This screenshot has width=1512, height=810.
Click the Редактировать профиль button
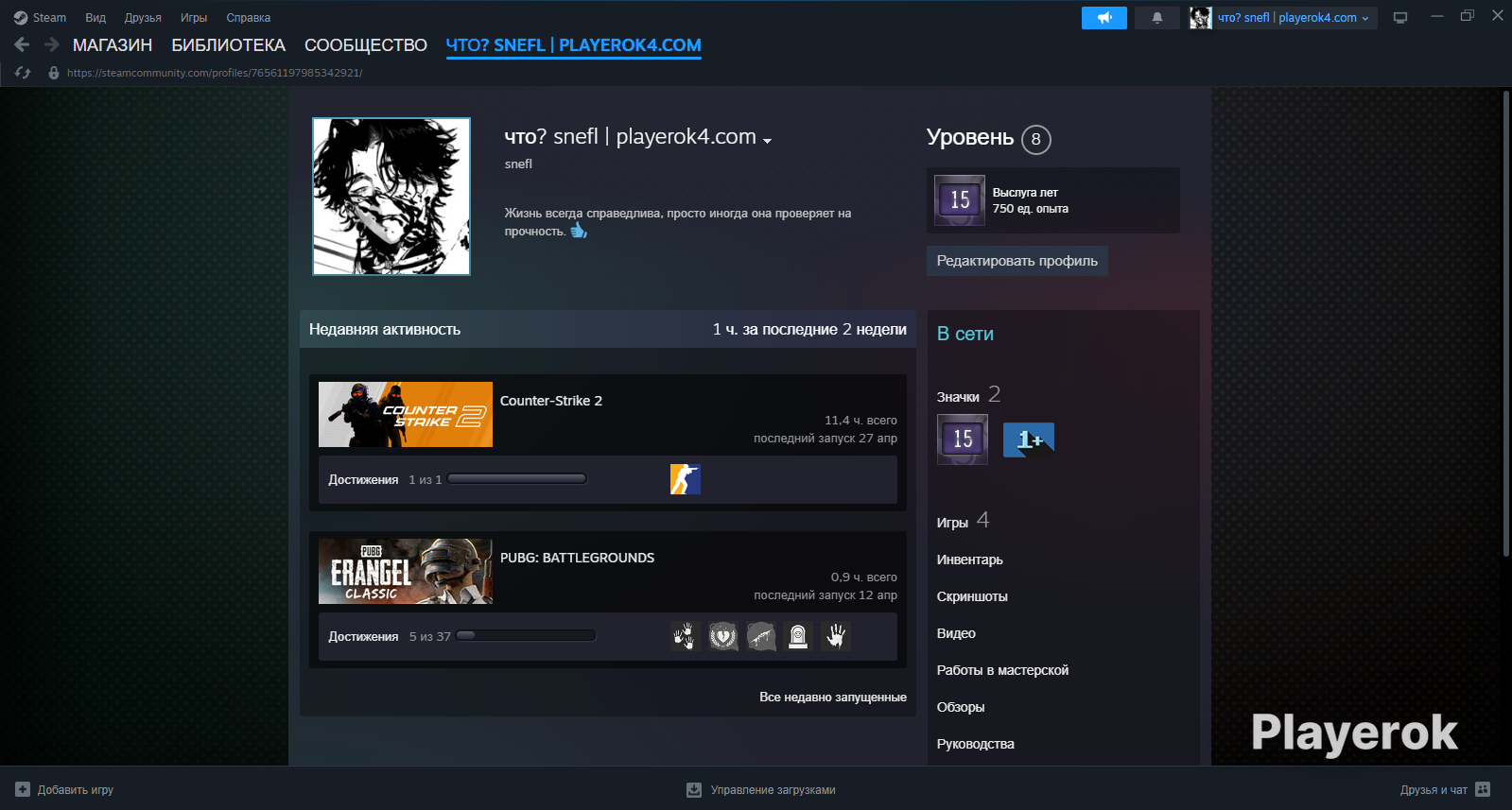point(1017,261)
